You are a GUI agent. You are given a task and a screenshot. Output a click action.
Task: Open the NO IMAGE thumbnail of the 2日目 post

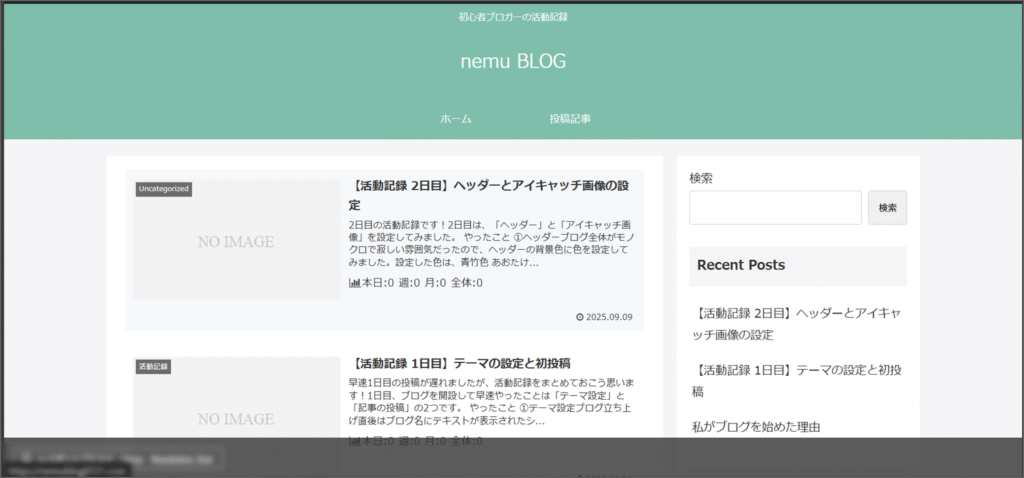[x=236, y=241]
